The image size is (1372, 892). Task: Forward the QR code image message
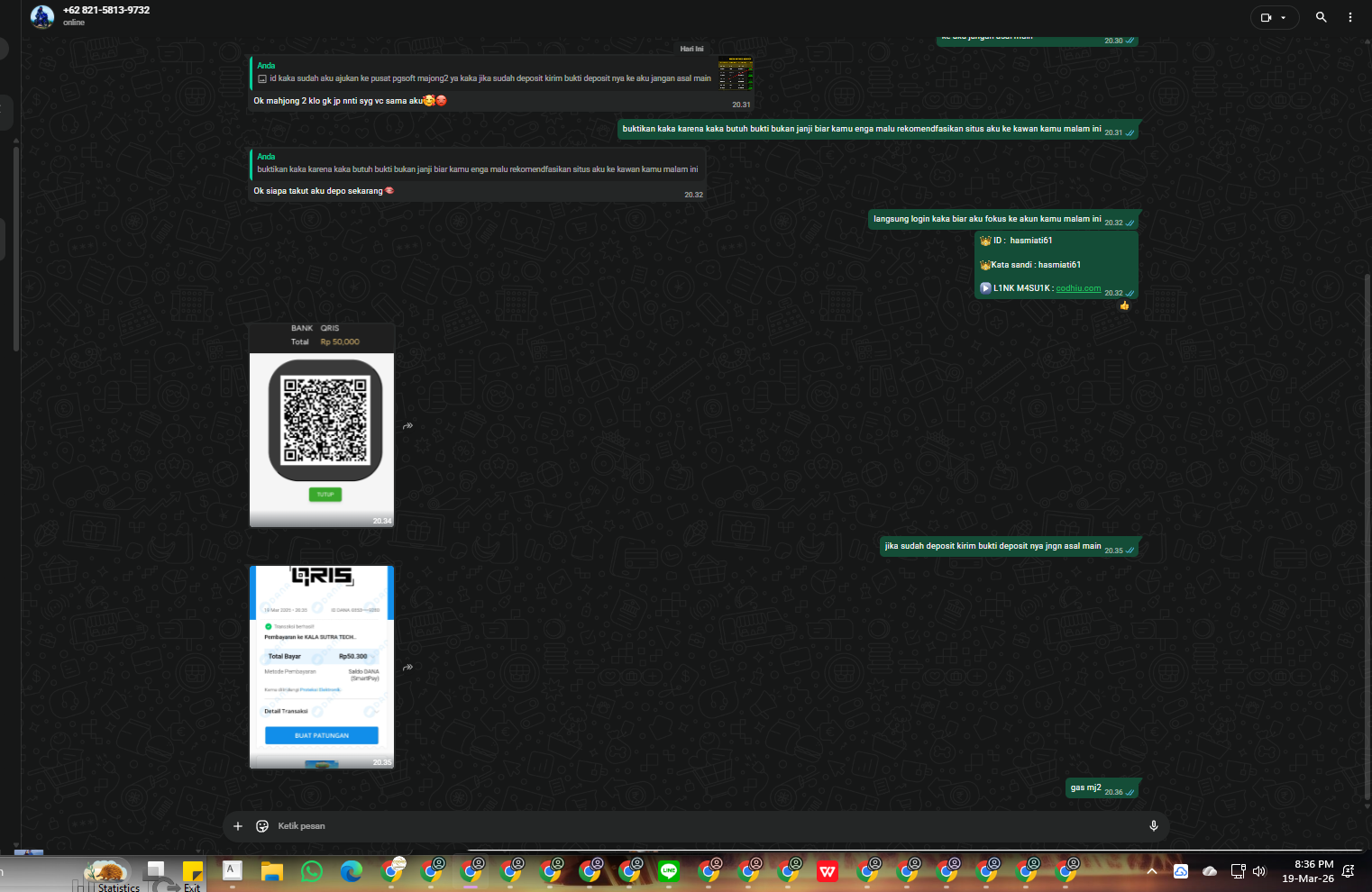408,426
